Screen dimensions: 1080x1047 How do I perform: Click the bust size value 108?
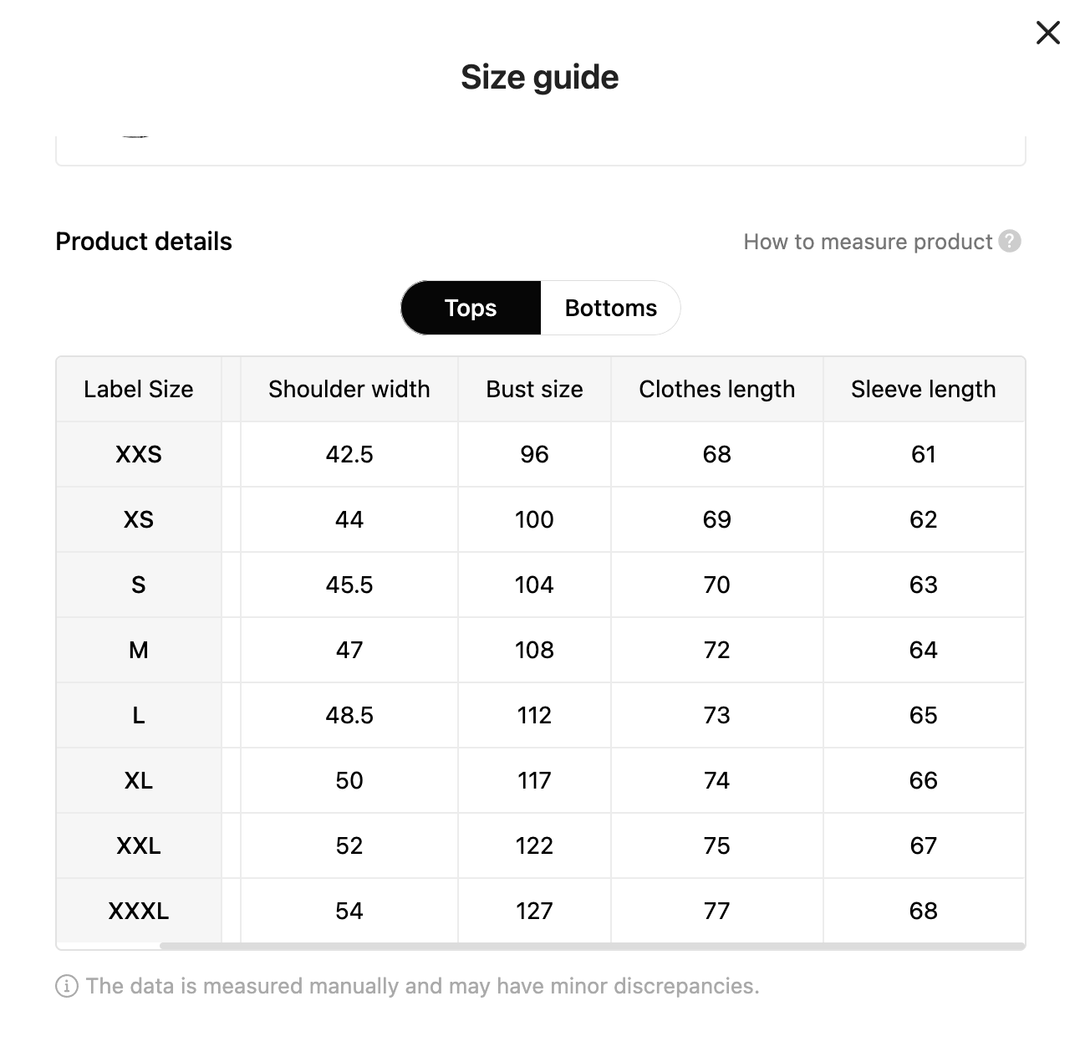pyautogui.click(x=534, y=650)
